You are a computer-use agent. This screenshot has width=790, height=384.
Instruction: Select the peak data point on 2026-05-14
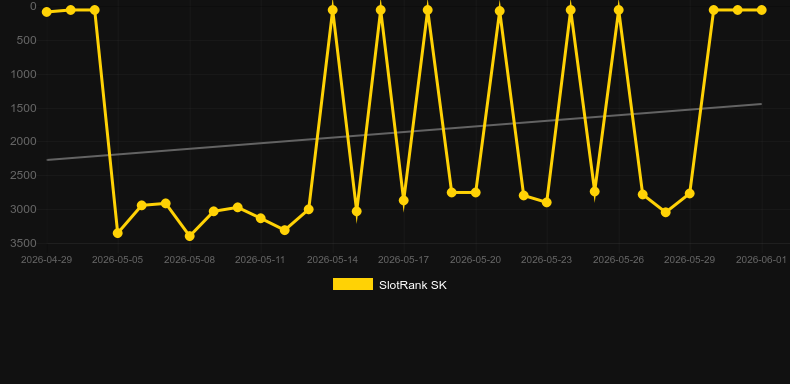point(333,10)
